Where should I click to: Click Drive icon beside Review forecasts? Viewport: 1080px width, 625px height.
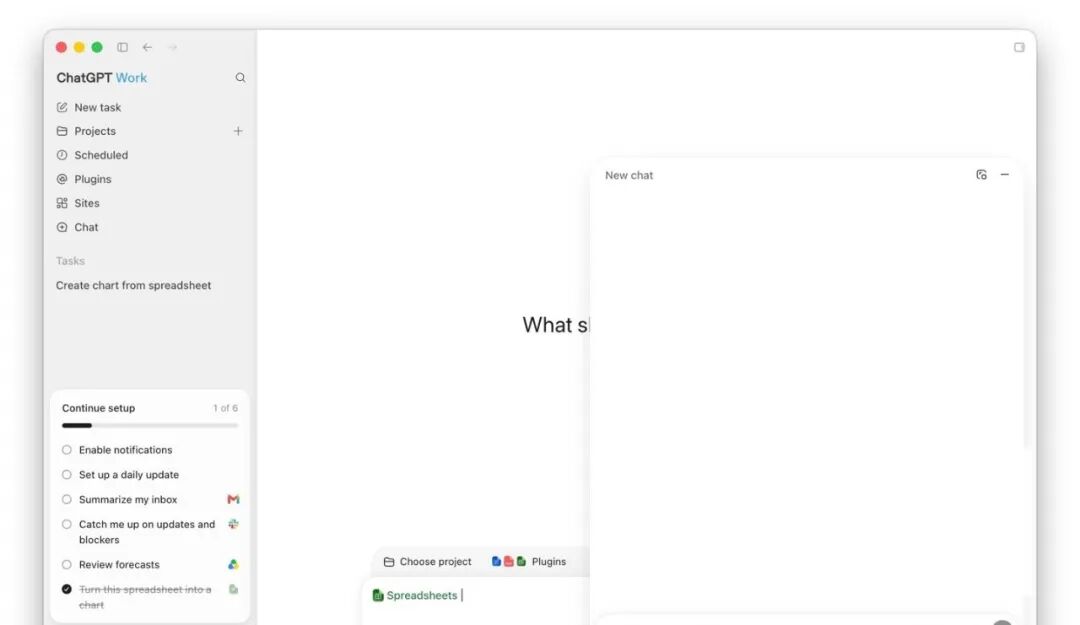coord(233,564)
